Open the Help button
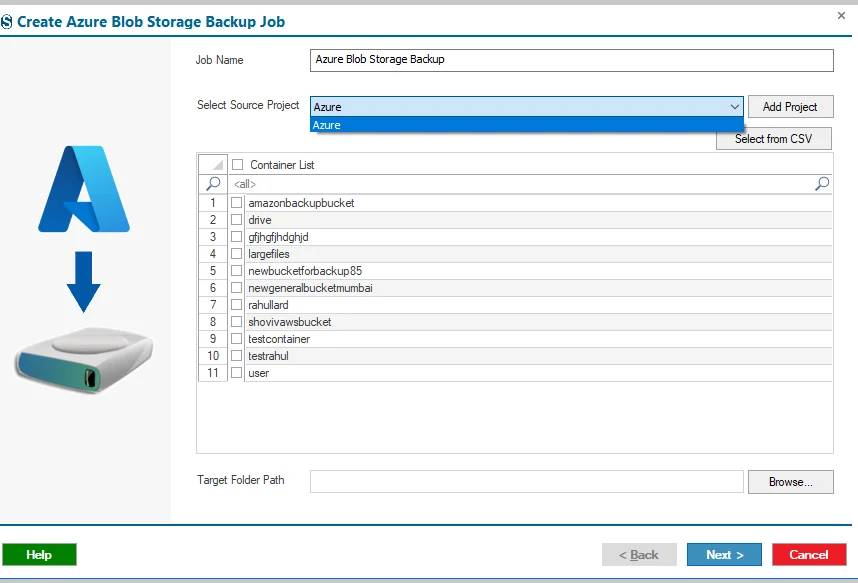Viewport: 858px width, 583px height. (39, 555)
